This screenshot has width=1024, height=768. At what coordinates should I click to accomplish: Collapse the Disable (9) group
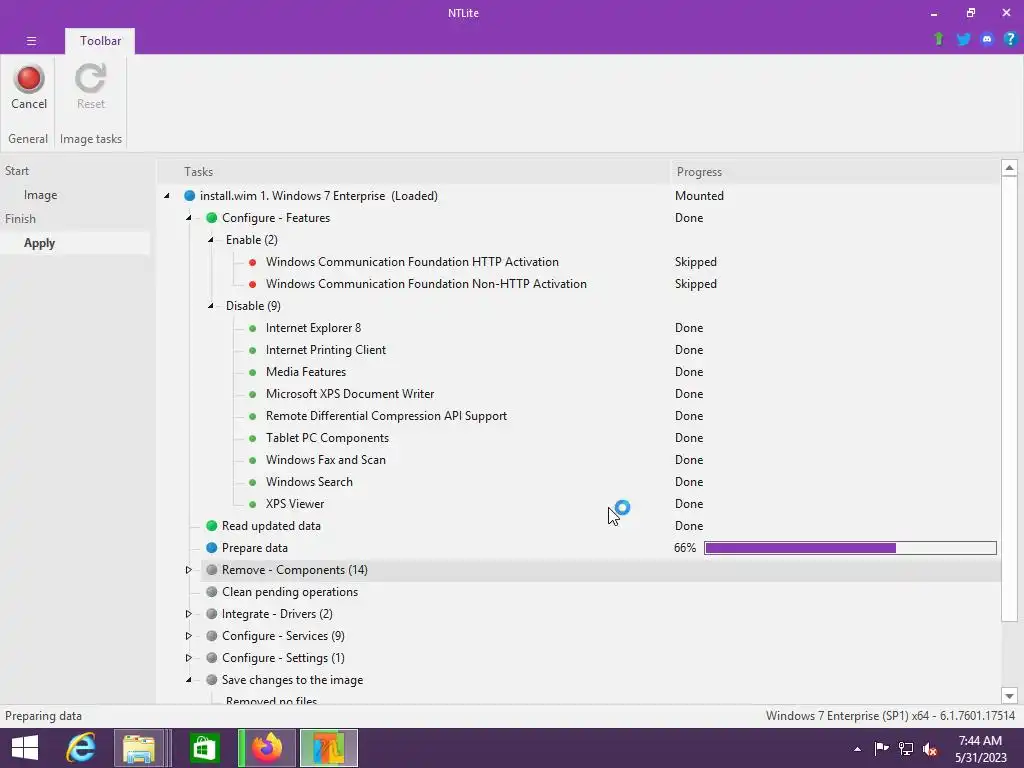[211, 306]
